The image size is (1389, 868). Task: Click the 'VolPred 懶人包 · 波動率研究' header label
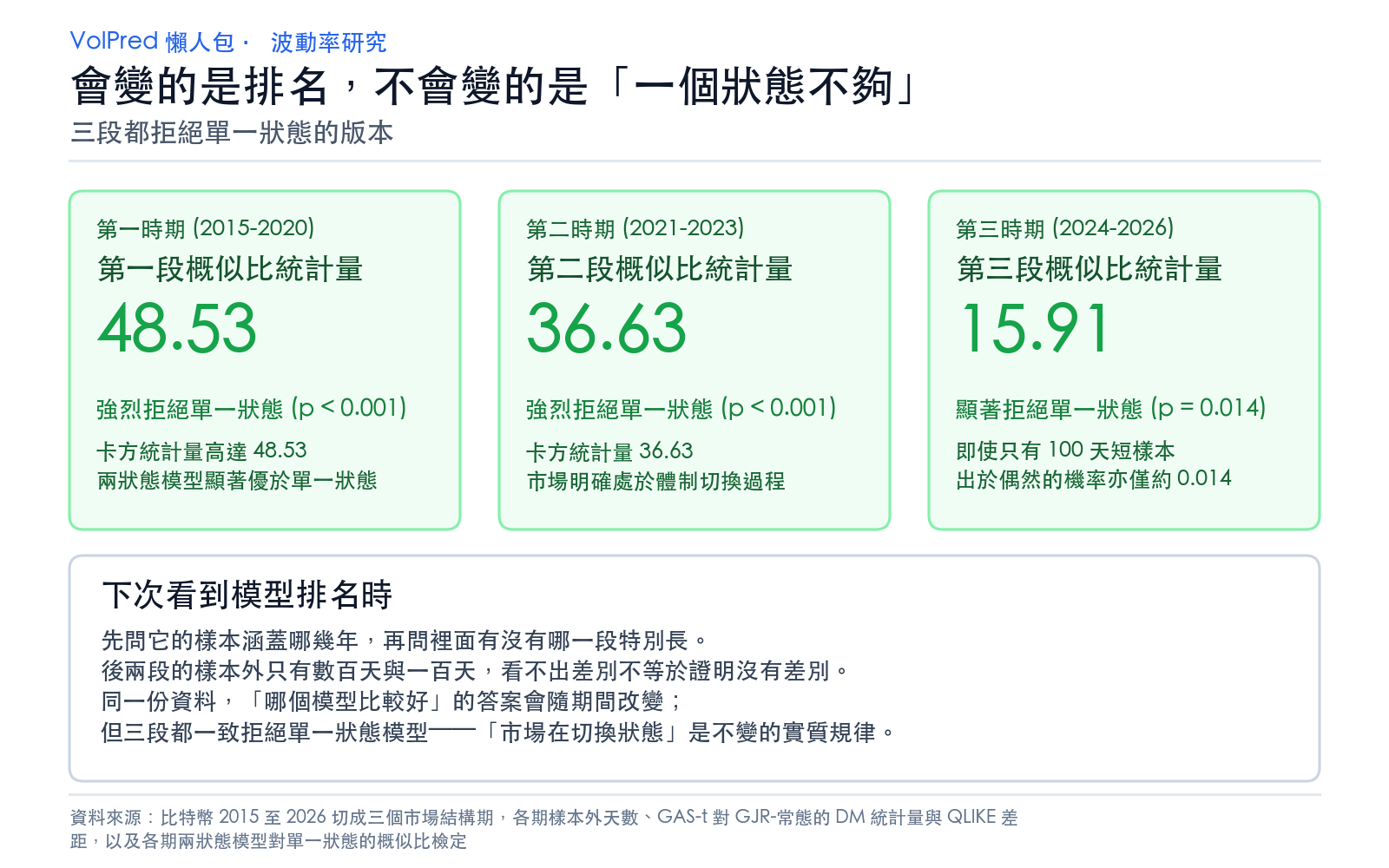[x=228, y=42]
